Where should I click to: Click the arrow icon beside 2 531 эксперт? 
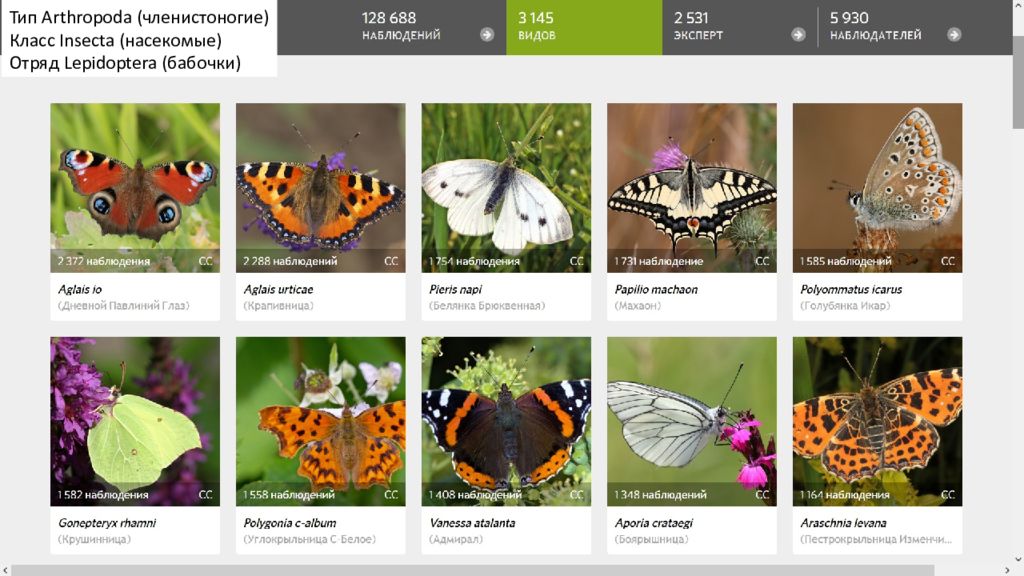coord(798,35)
